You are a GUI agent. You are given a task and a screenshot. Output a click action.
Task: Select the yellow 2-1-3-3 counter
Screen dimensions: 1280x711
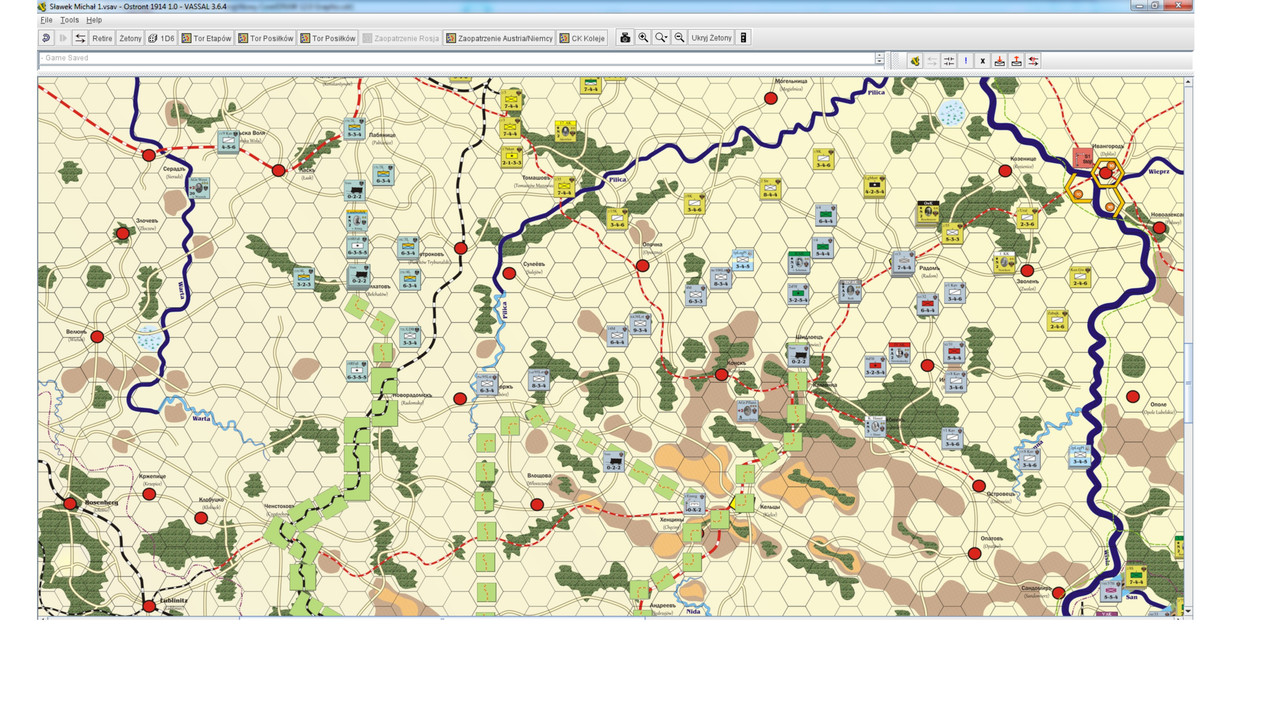click(x=511, y=156)
